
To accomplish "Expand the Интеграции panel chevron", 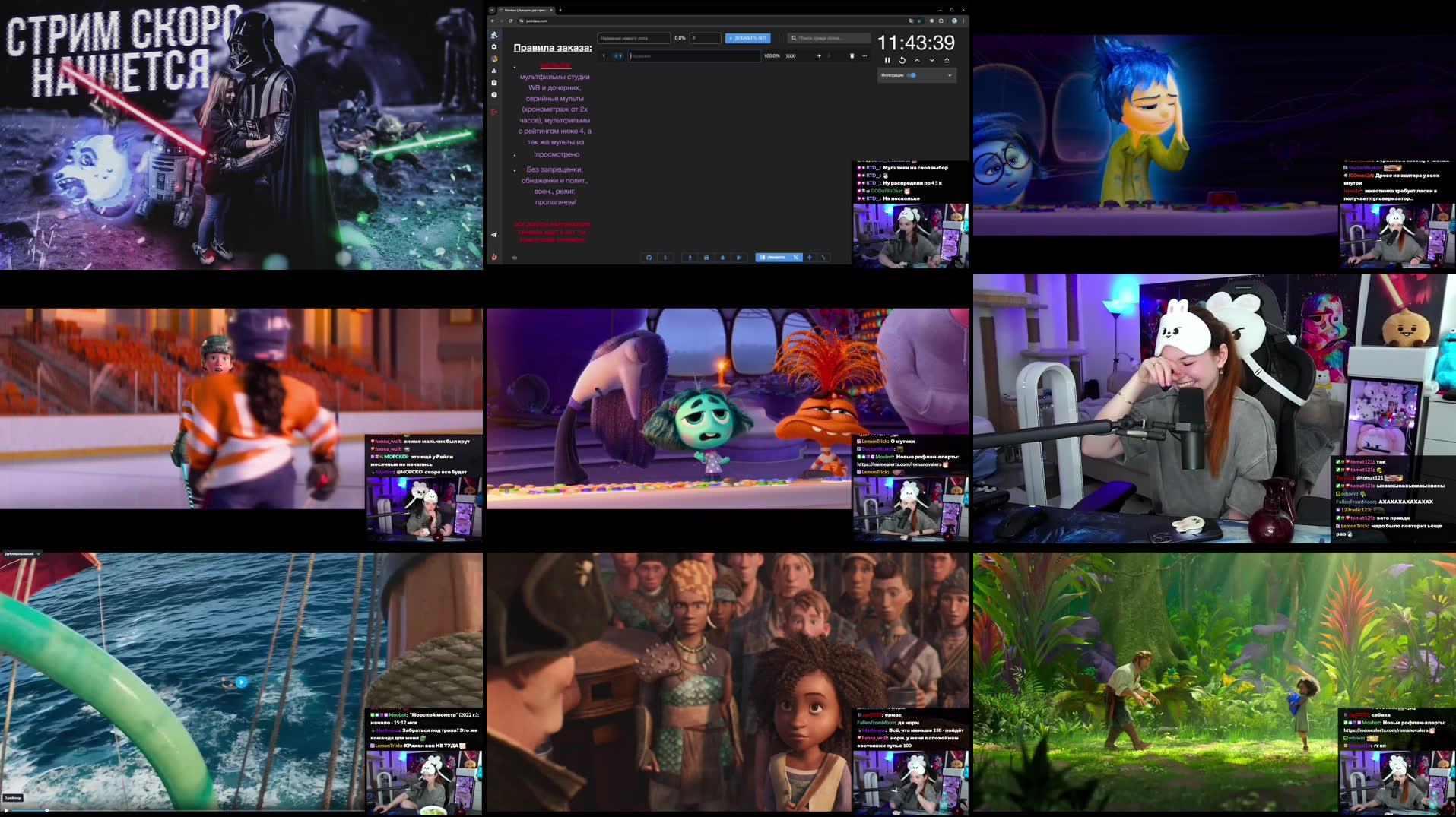I will coord(949,75).
